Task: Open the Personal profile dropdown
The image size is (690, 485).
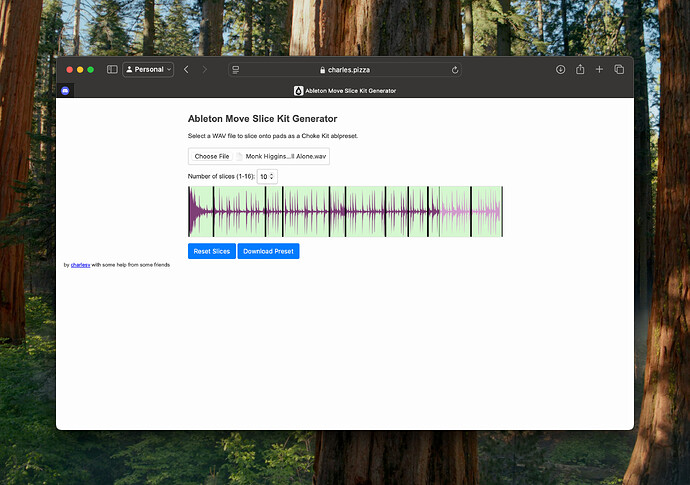Action: (148, 70)
